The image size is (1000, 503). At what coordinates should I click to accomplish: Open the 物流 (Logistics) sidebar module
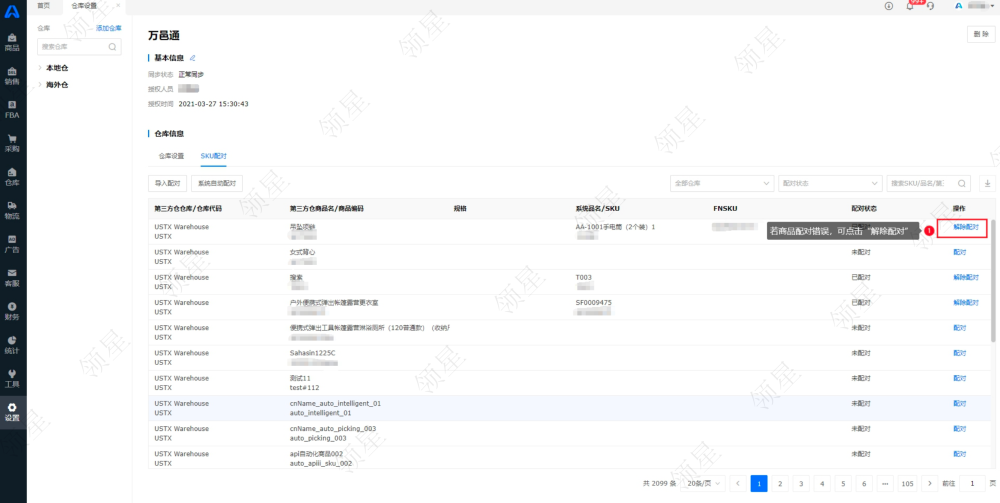point(12,210)
